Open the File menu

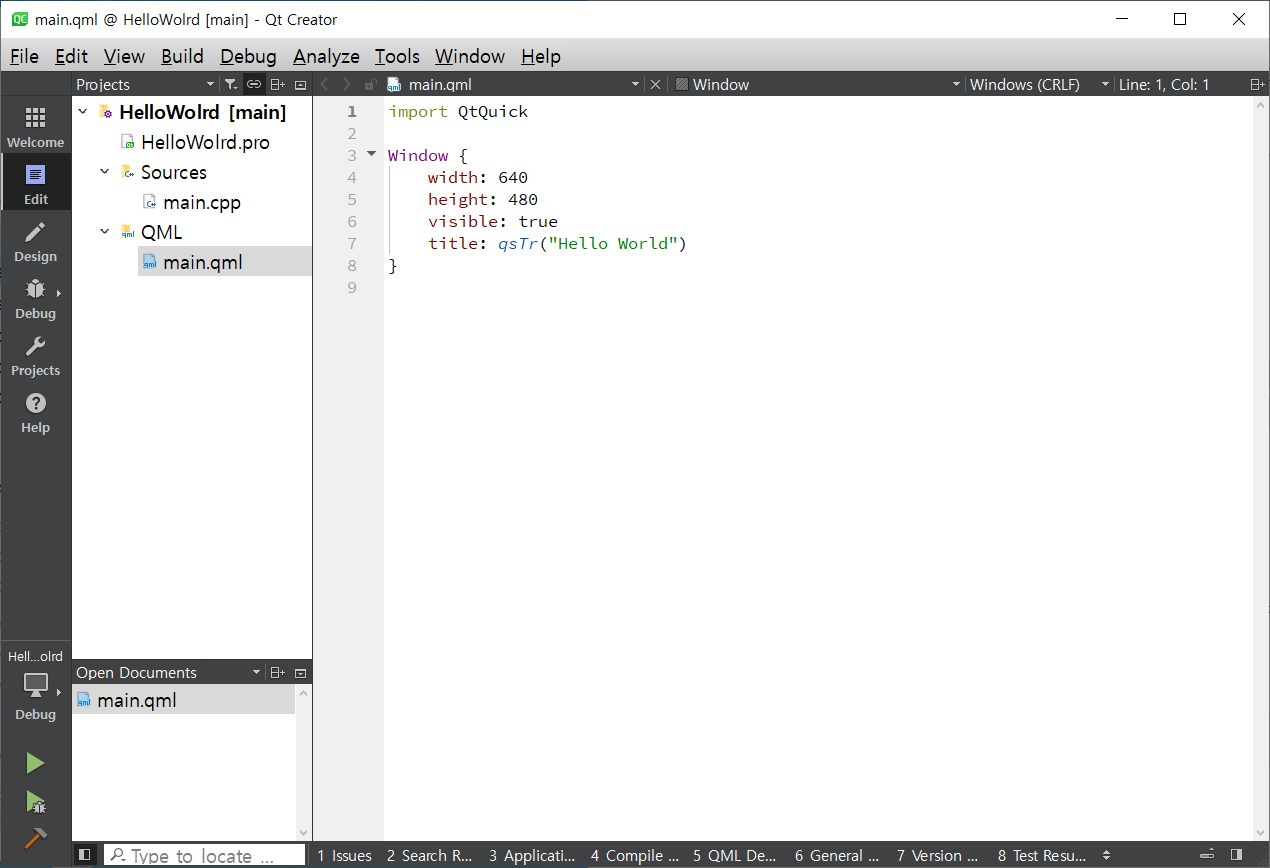coord(24,56)
